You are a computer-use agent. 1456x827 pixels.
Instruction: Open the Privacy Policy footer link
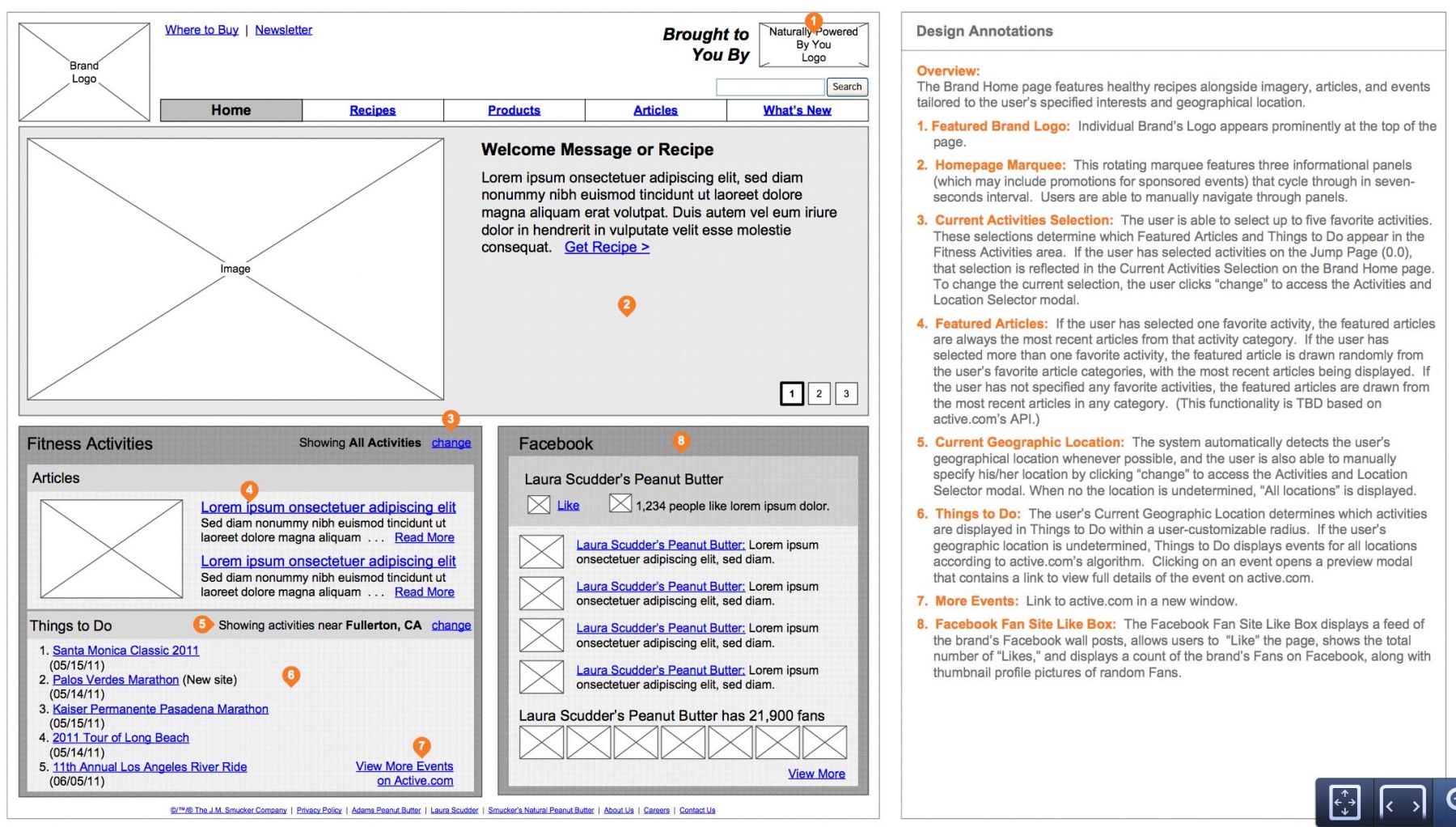click(320, 810)
